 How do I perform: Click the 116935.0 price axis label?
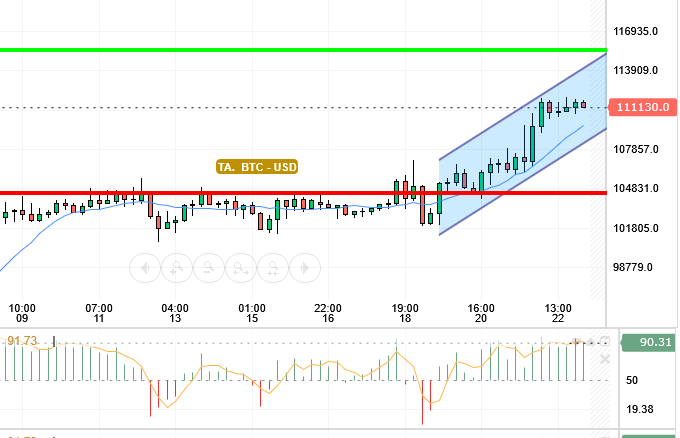635,31
